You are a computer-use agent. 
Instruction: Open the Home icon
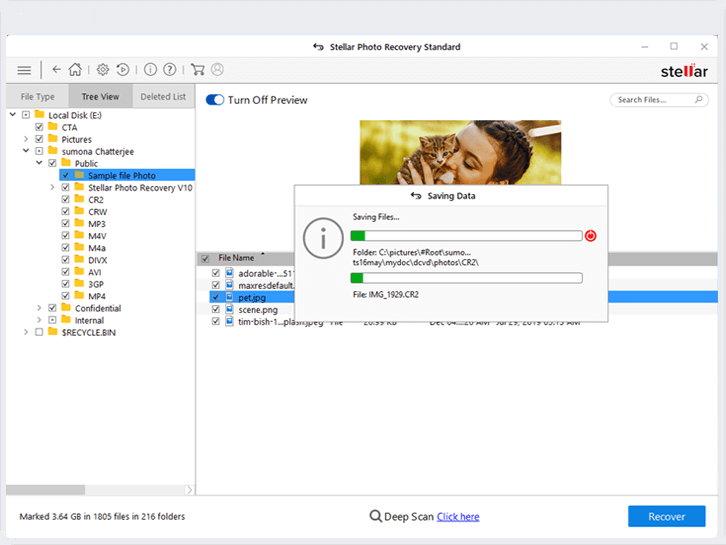click(75, 69)
